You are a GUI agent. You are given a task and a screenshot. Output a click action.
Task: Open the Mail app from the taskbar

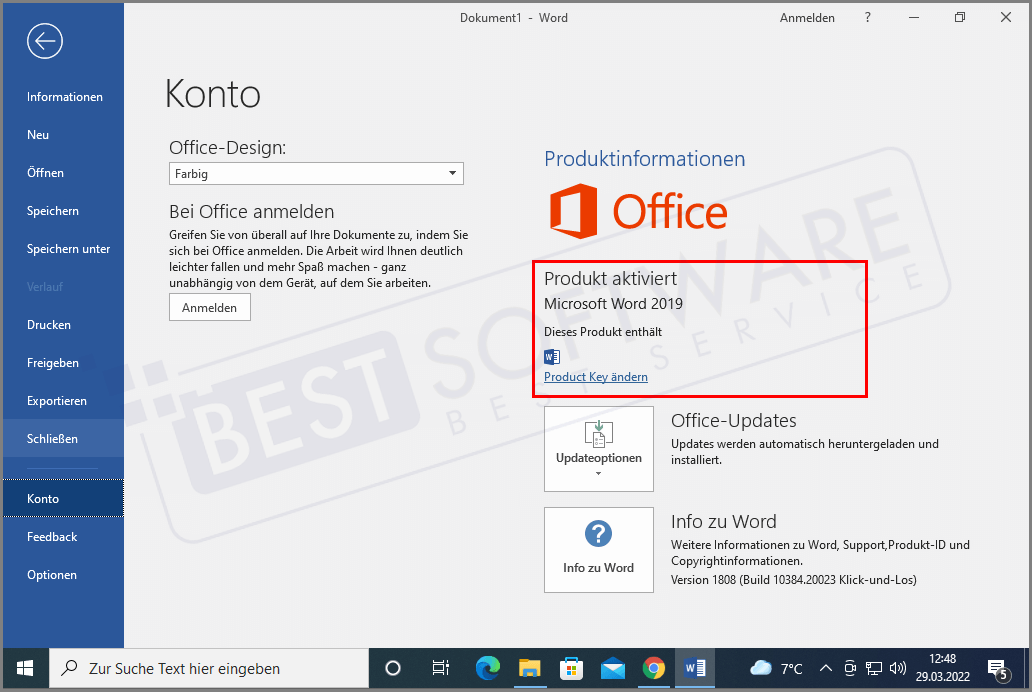612,668
